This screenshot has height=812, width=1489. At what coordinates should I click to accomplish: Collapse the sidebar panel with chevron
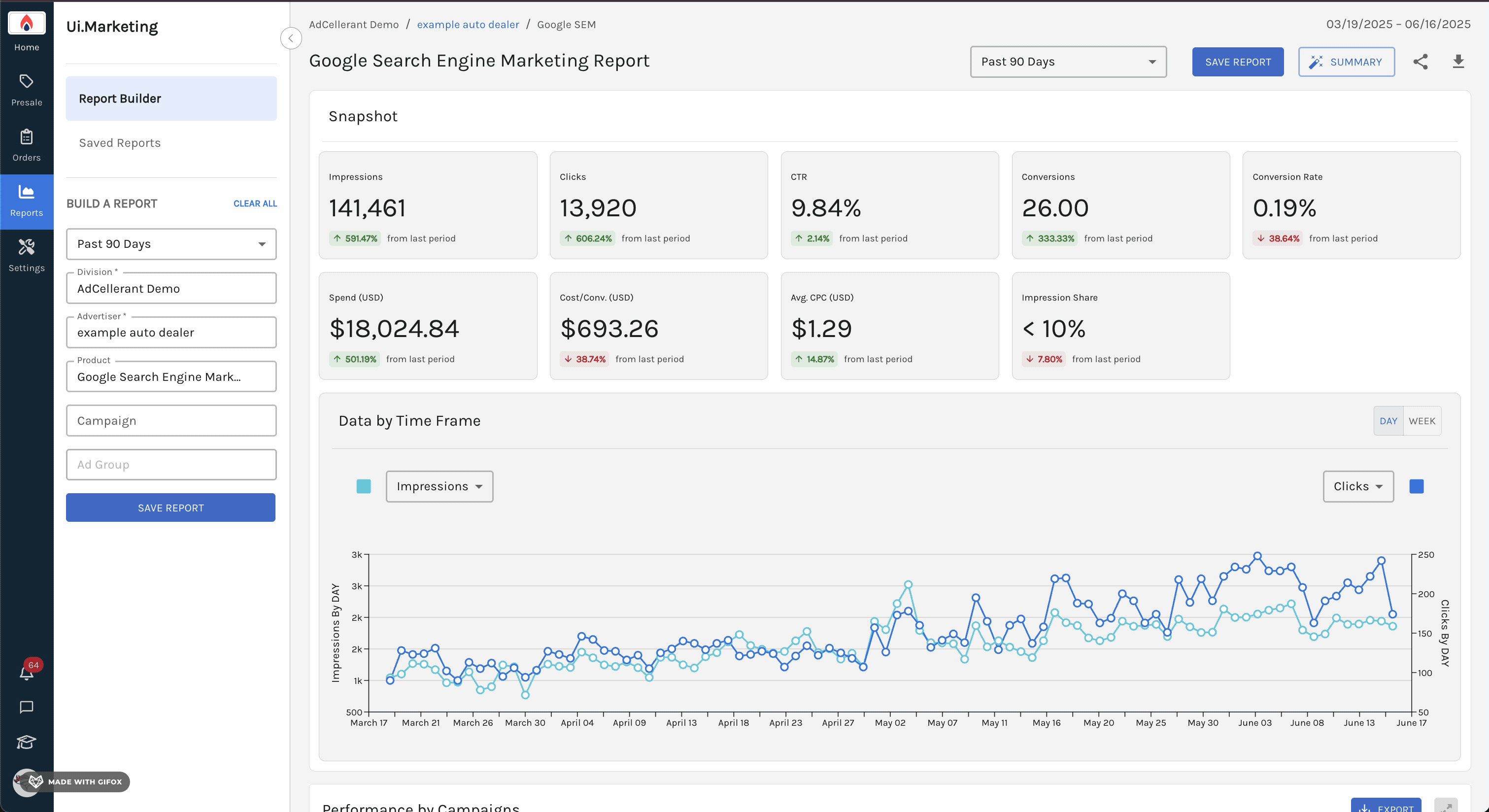tap(291, 39)
